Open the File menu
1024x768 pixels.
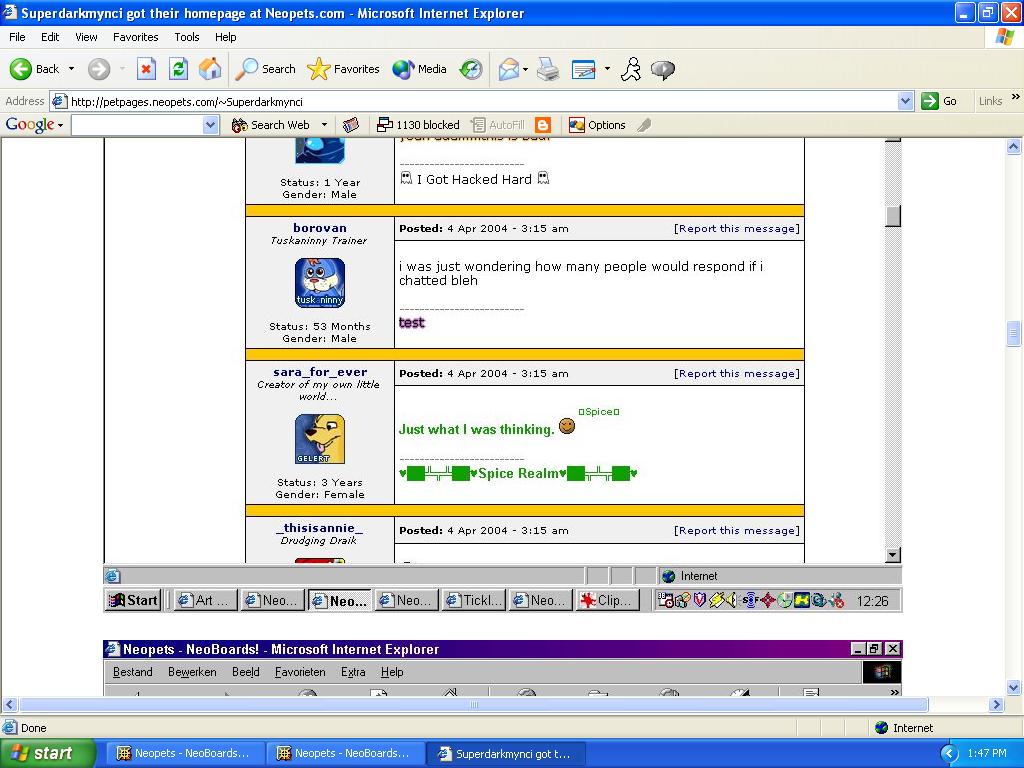click(17, 37)
